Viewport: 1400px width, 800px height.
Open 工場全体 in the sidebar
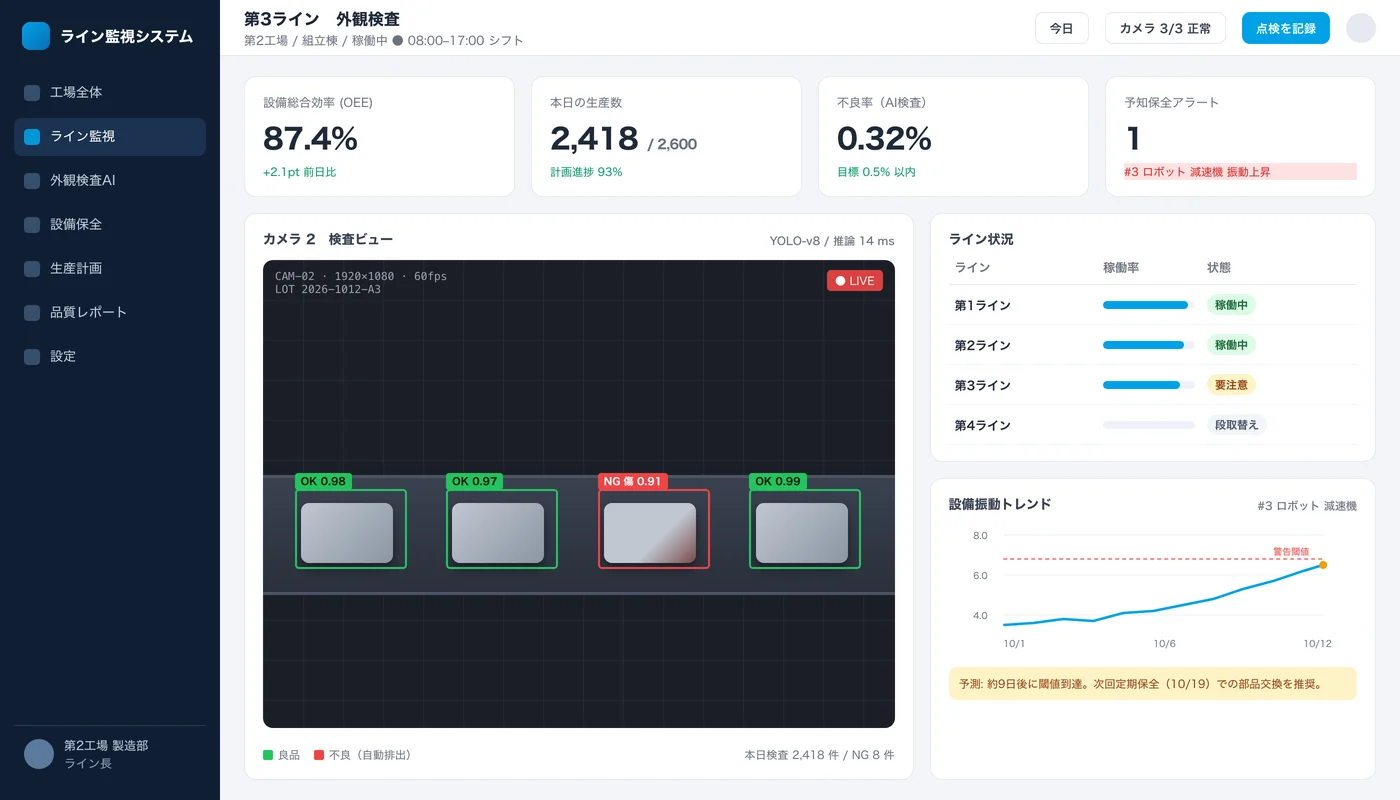pyautogui.click(x=110, y=93)
